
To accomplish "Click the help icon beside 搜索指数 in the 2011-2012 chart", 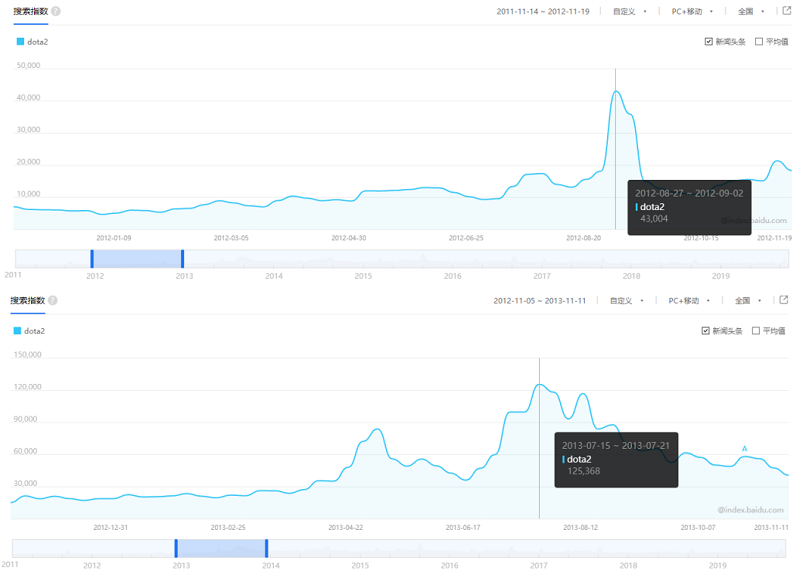I will point(56,11).
